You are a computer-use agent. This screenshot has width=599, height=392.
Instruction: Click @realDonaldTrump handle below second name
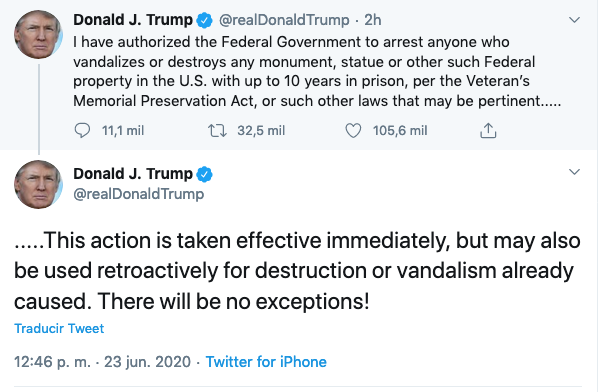pos(139,194)
